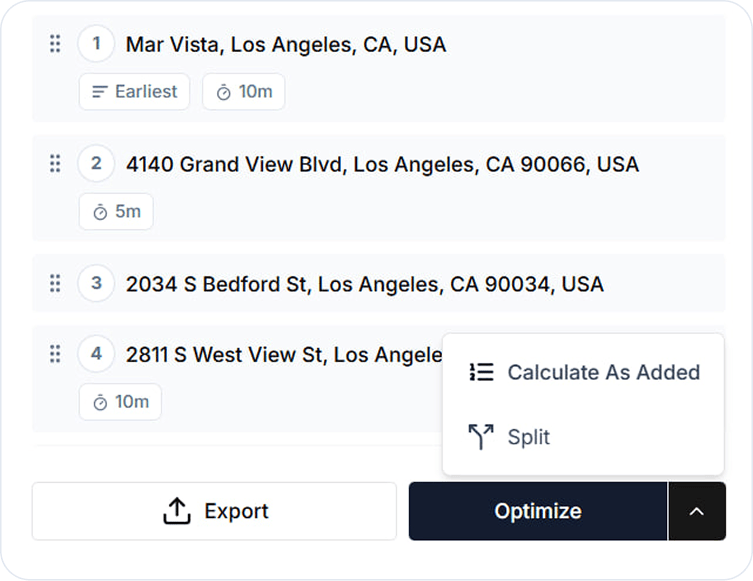Grab the drag handle for stop 4

[x=55, y=354]
